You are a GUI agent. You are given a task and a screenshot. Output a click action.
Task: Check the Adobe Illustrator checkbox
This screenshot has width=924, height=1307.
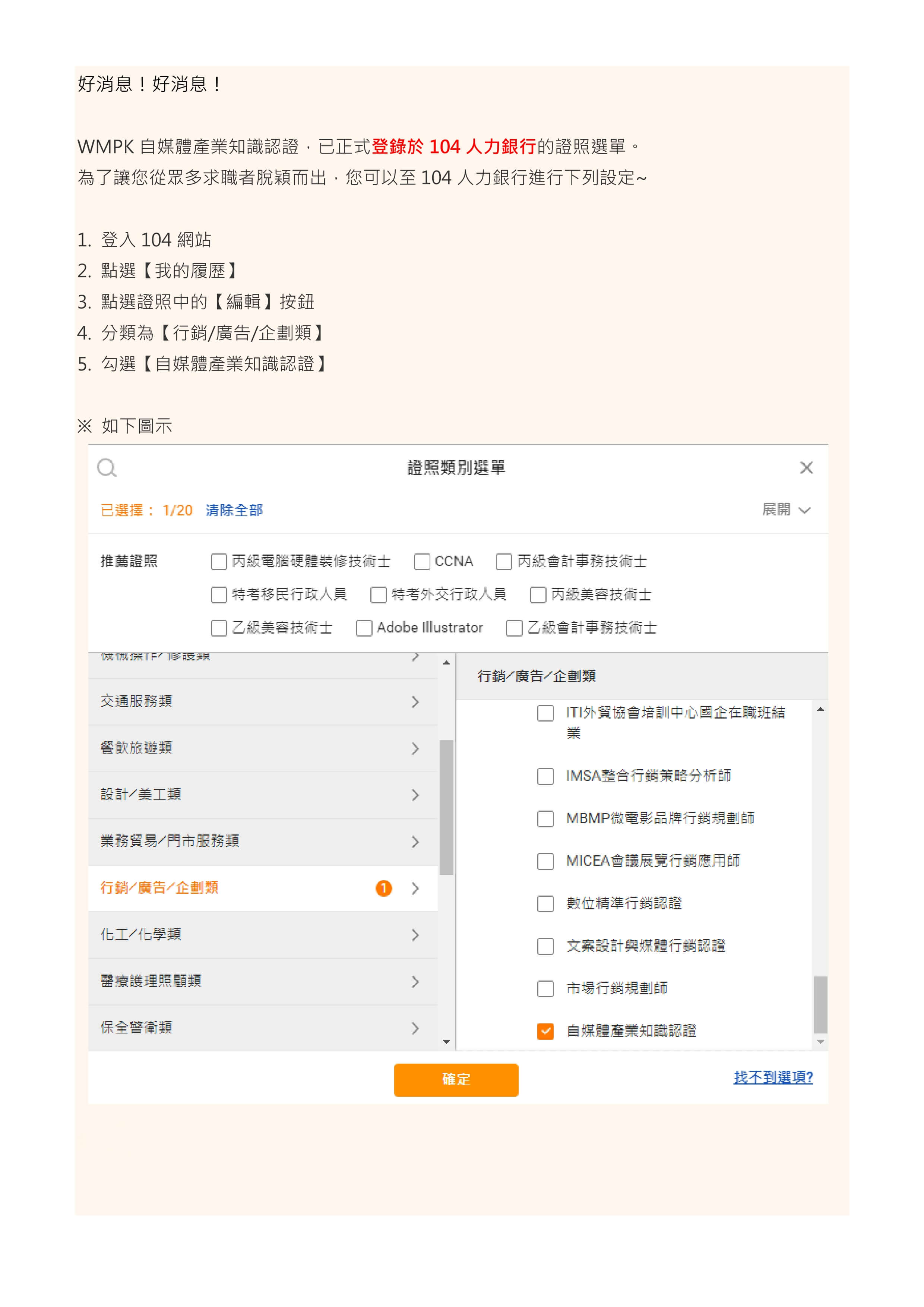coord(364,628)
